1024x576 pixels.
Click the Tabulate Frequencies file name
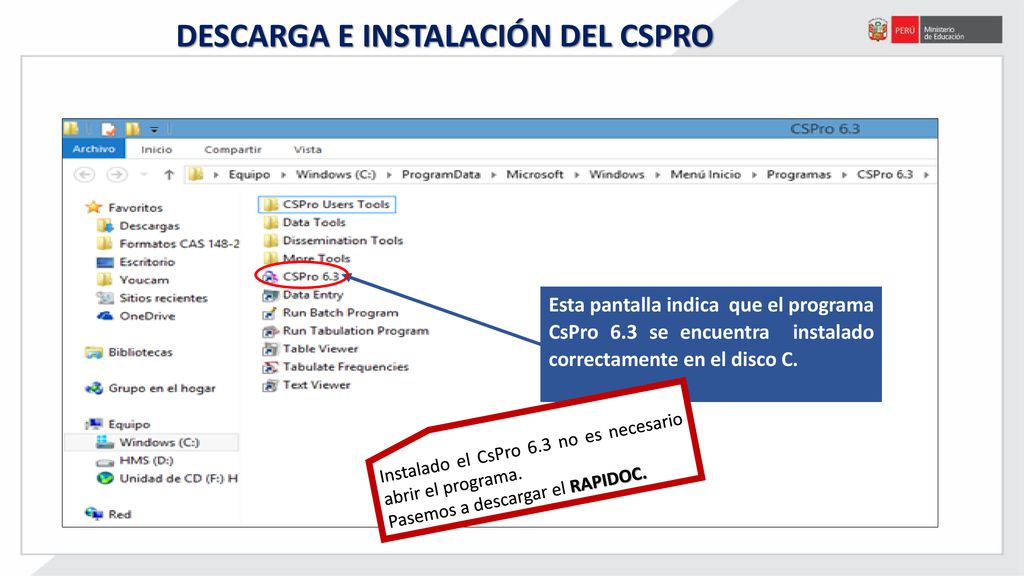click(345, 368)
